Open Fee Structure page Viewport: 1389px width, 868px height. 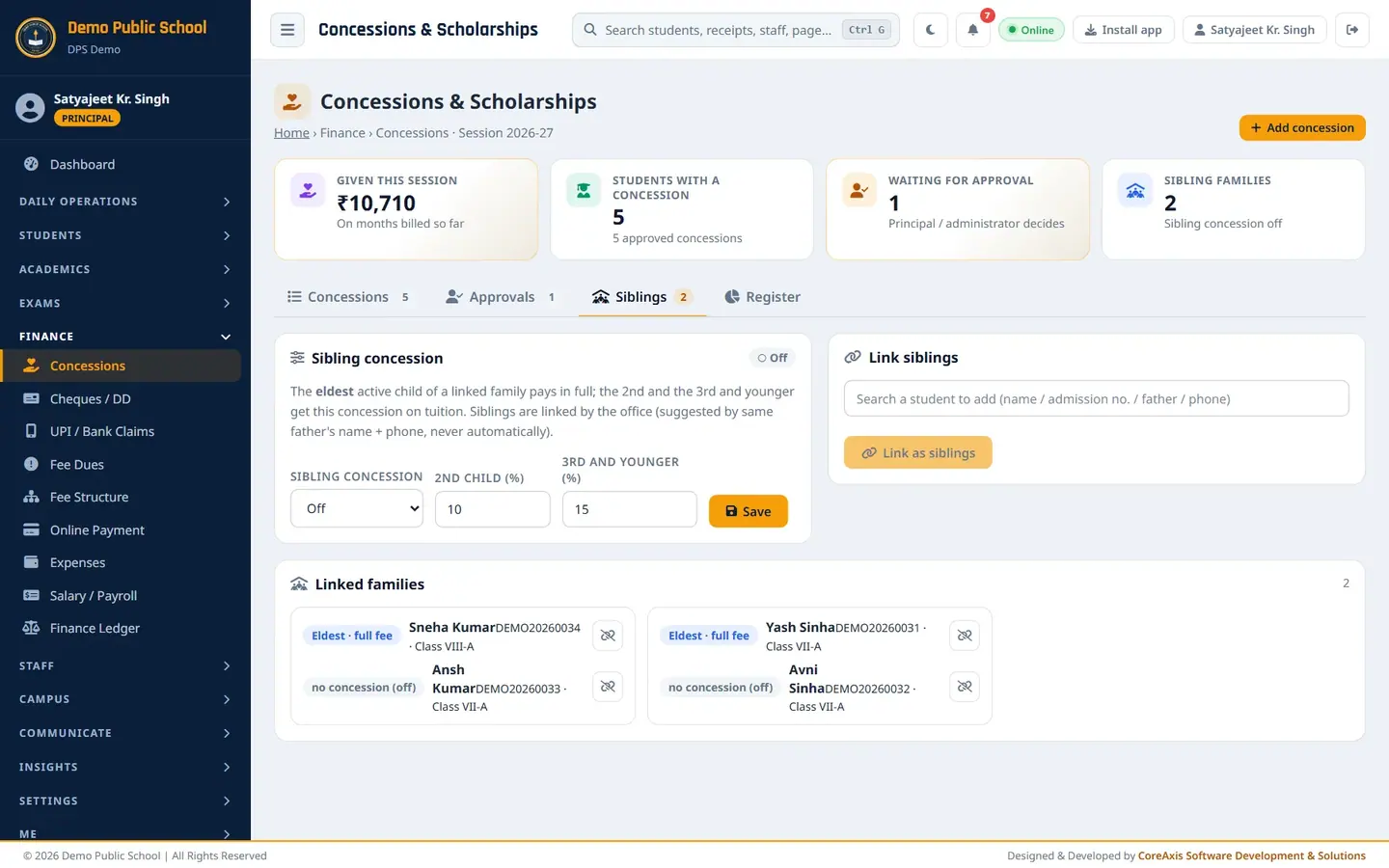click(x=121, y=498)
